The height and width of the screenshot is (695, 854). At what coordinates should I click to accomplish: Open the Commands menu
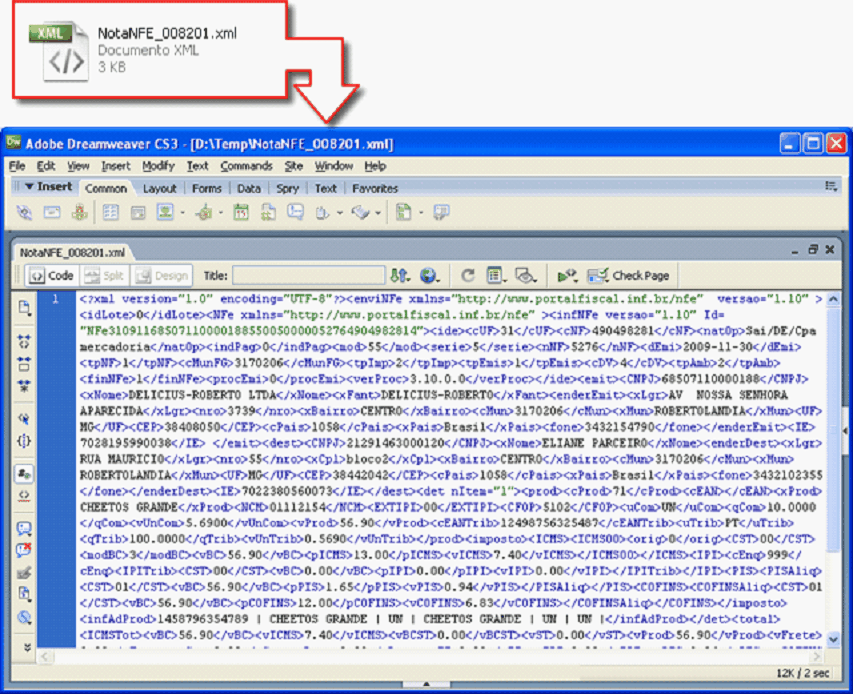point(246,166)
